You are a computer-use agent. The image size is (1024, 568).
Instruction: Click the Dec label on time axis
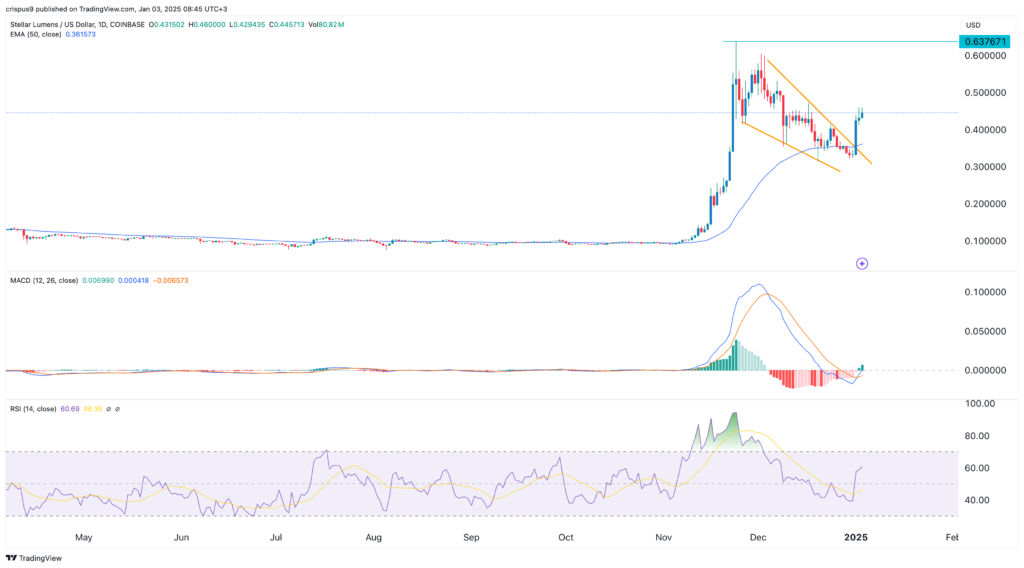click(758, 537)
